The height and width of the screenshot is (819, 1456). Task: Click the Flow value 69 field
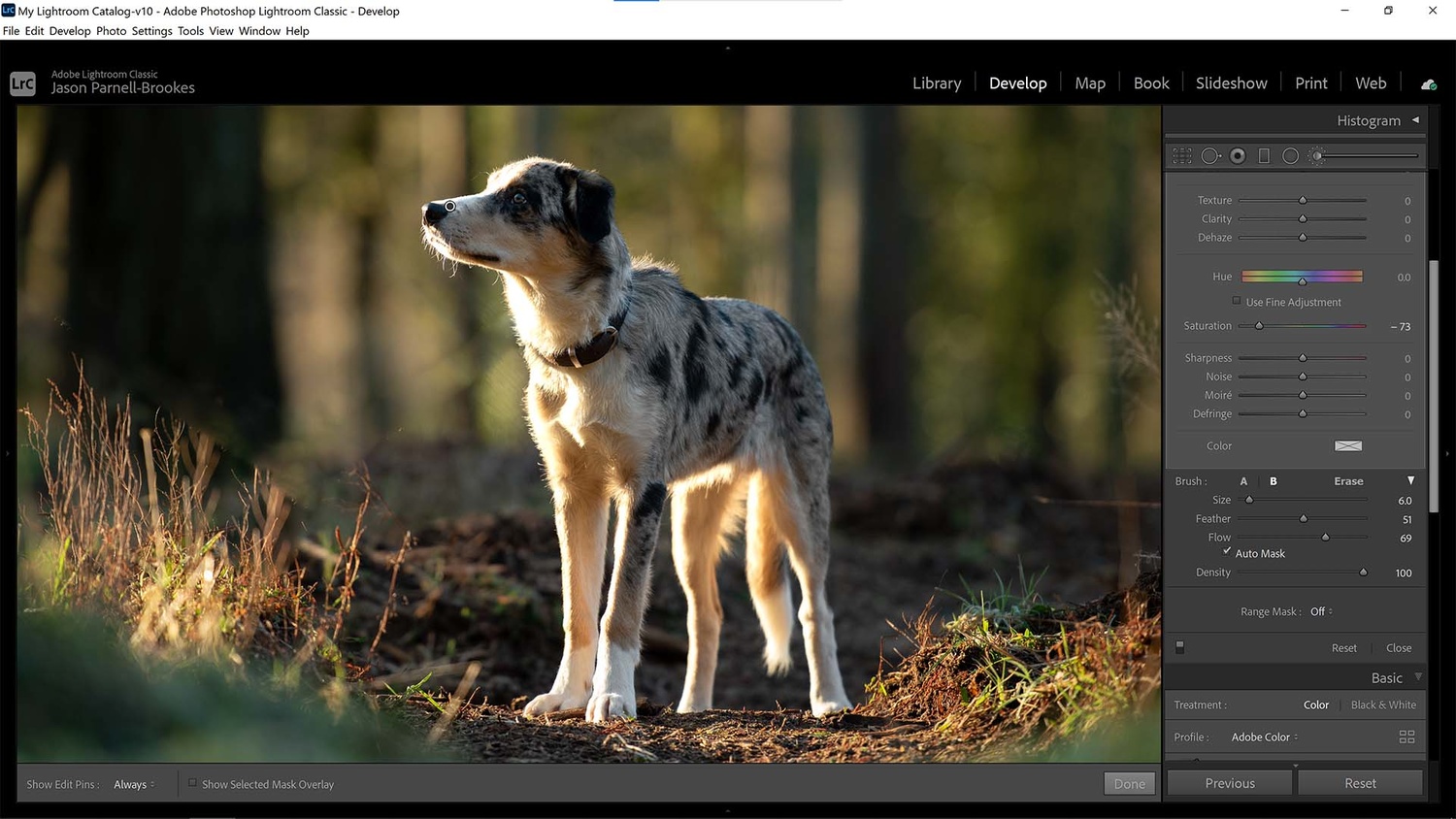[1406, 539]
